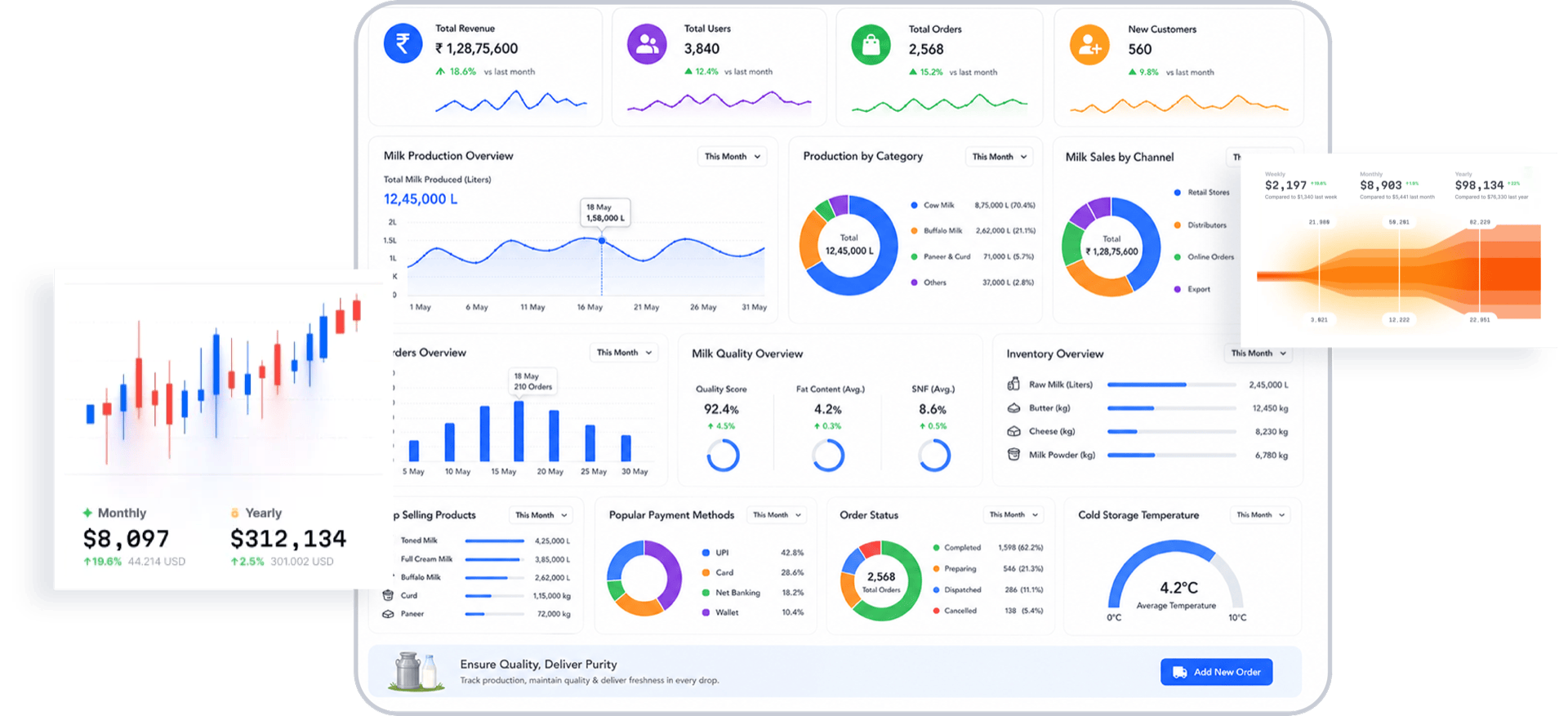
Task: Click the Monthly value $8,097
Action: [x=126, y=539]
